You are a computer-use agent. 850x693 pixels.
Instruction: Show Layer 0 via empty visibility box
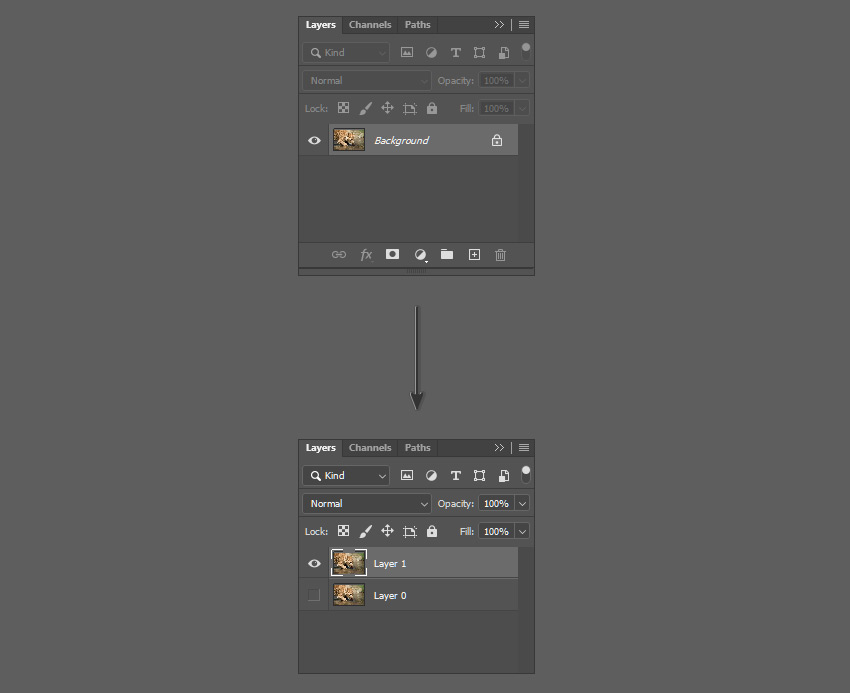314,595
